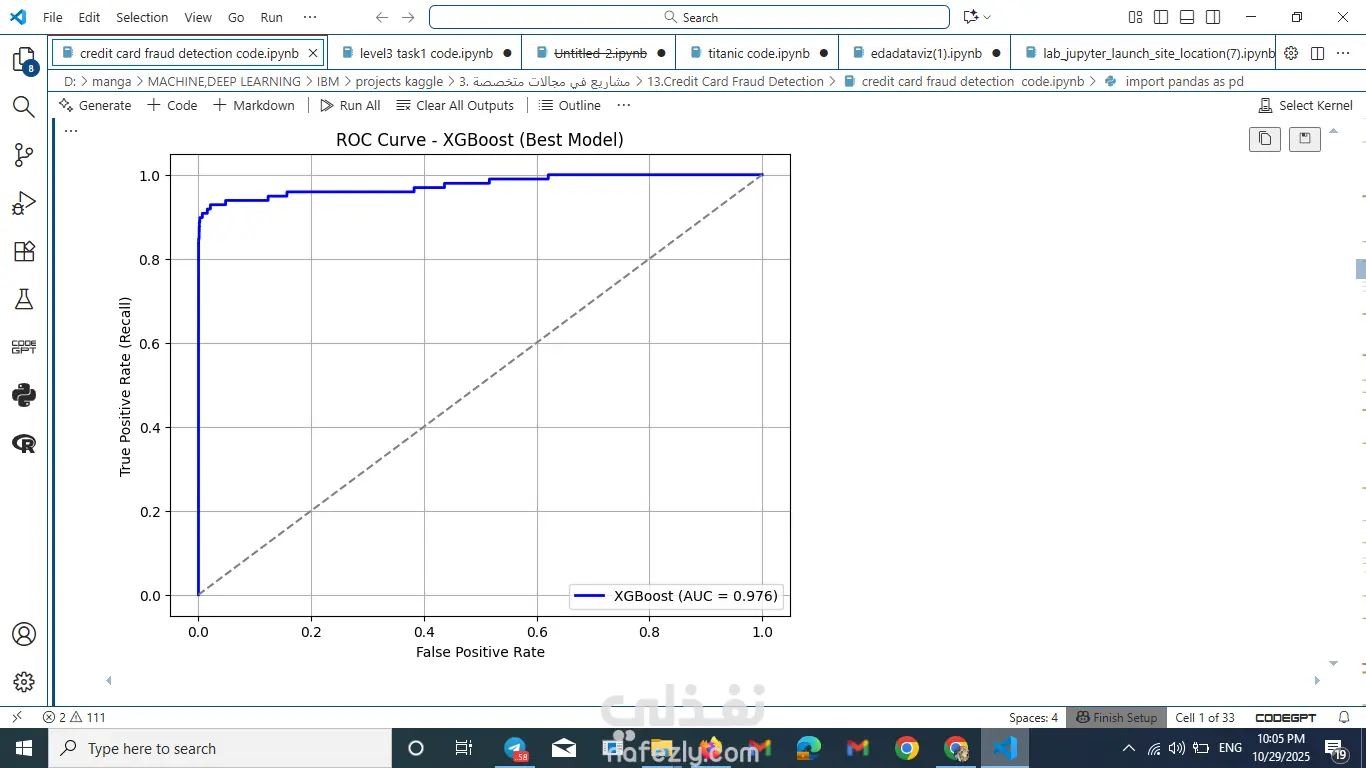Image resolution: width=1366 pixels, height=768 pixels.
Task: Open Run and Debug view
Action: tap(24, 203)
